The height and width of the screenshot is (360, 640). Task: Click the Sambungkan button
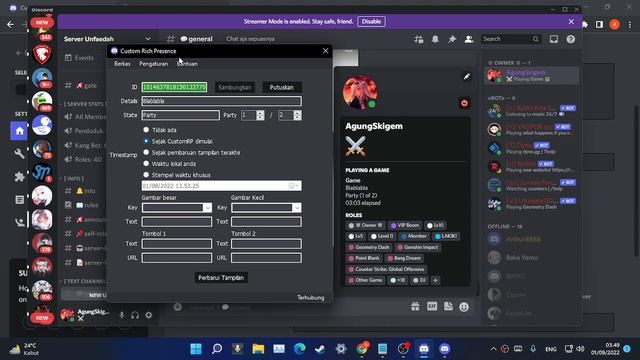click(235, 87)
